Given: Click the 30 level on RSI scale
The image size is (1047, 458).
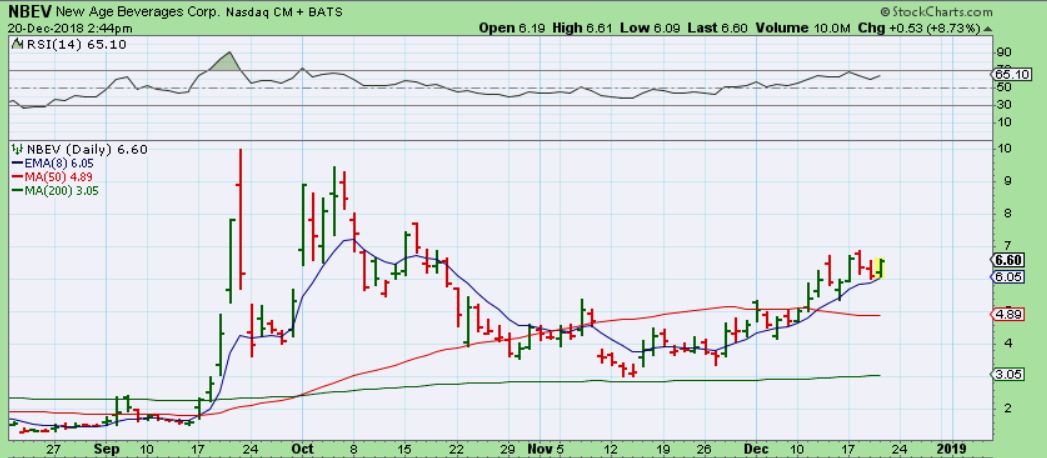Looking at the screenshot, I should 1003,104.
